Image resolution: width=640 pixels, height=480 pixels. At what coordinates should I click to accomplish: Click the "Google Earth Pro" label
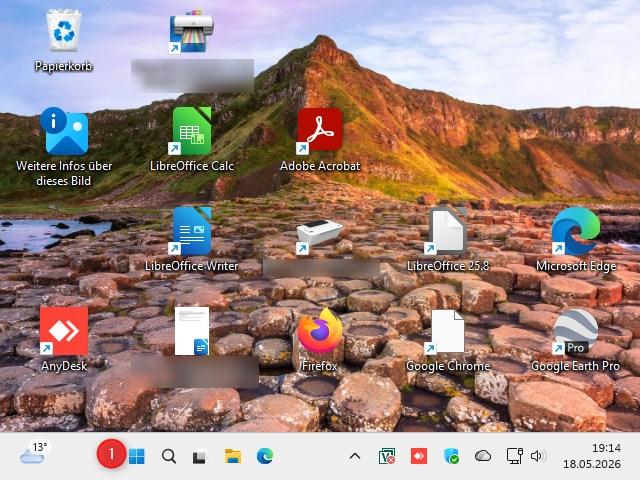click(576, 366)
